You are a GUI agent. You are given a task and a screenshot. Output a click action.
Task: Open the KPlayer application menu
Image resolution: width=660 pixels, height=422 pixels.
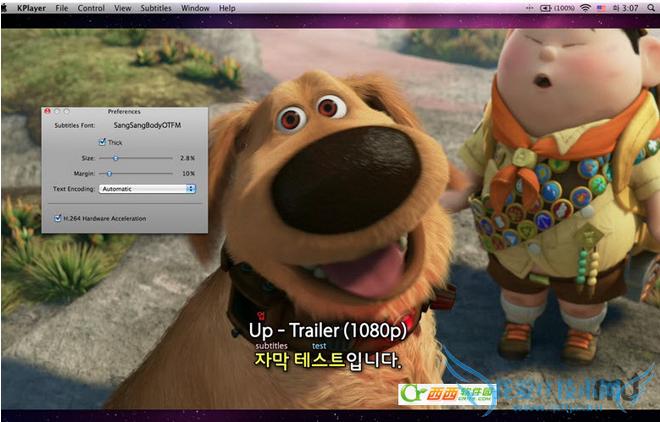(30, 8)
